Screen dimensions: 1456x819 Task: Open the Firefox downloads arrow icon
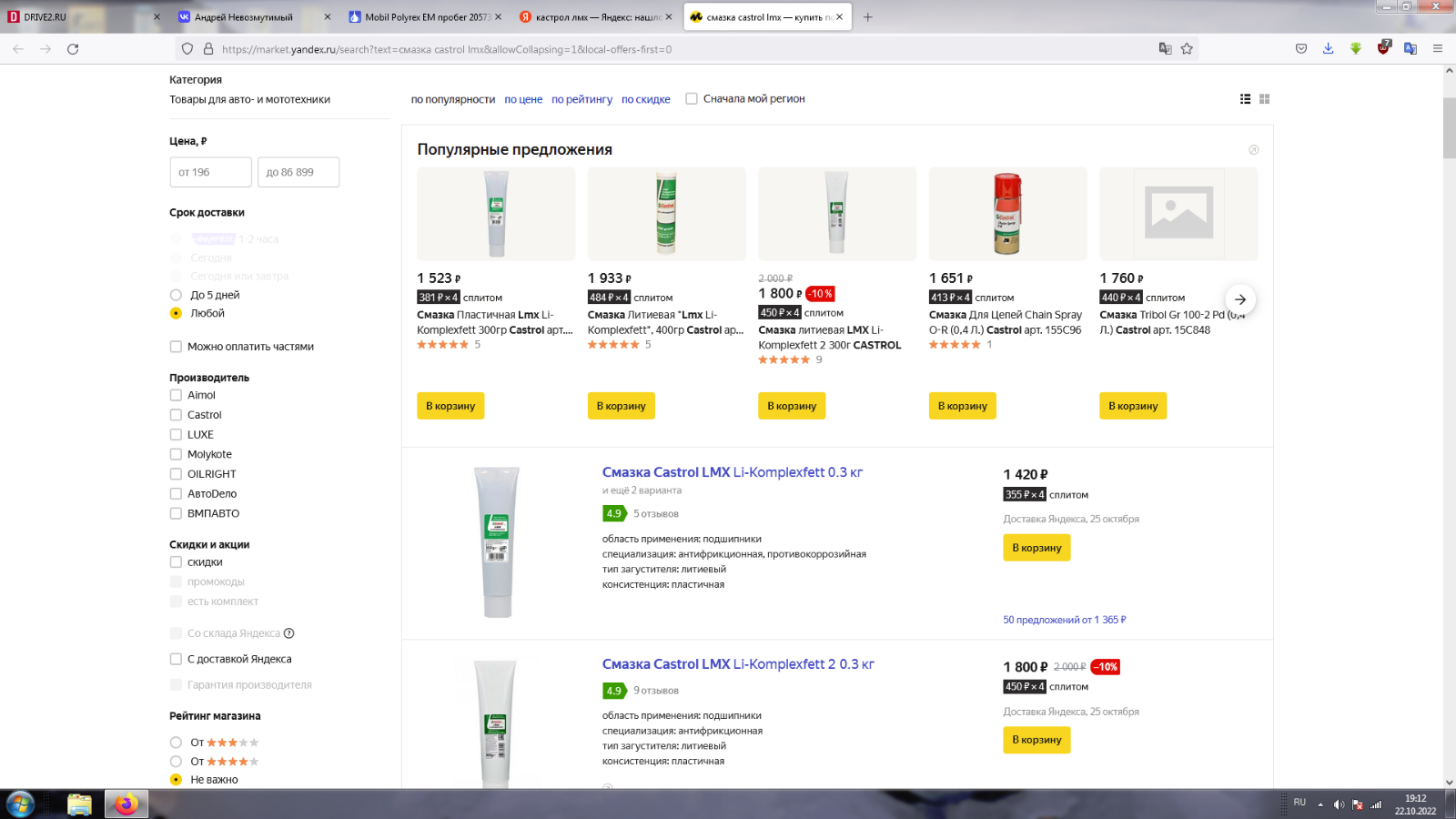[1329, 49]
